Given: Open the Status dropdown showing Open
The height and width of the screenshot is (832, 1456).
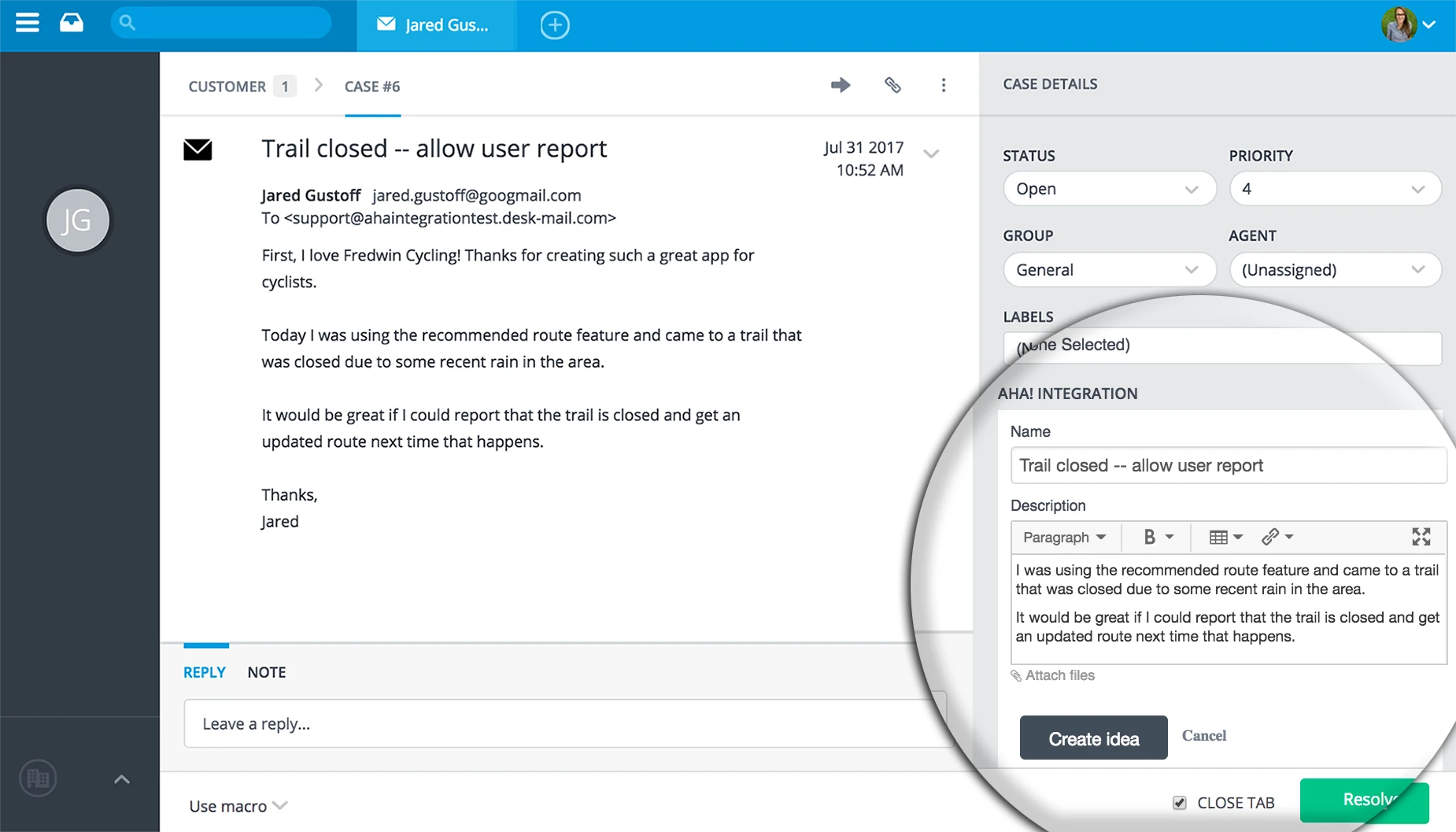Looking at the screenshot, I should click(1109, 189).
